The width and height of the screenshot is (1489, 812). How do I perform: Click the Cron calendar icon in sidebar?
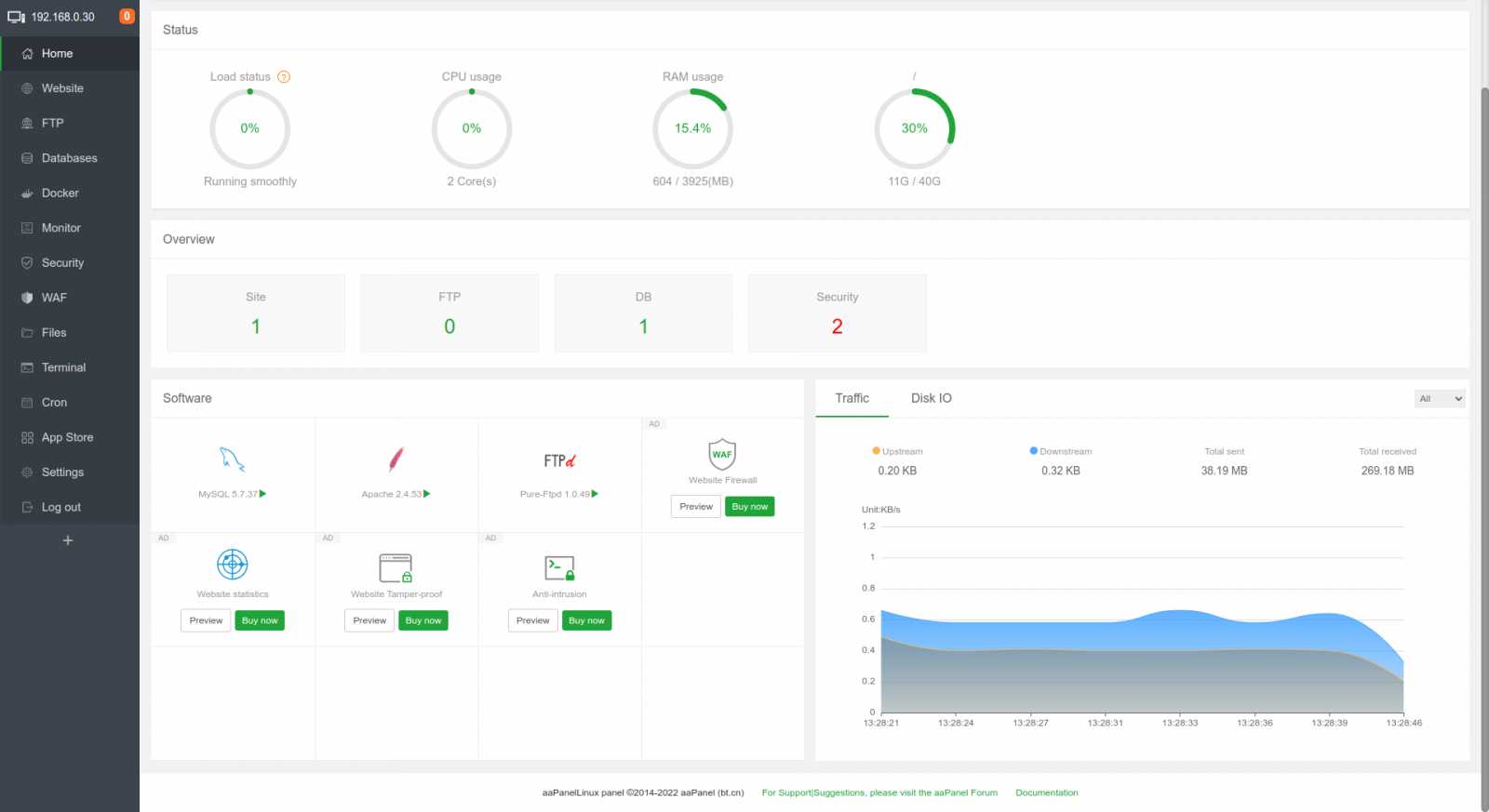27,403
